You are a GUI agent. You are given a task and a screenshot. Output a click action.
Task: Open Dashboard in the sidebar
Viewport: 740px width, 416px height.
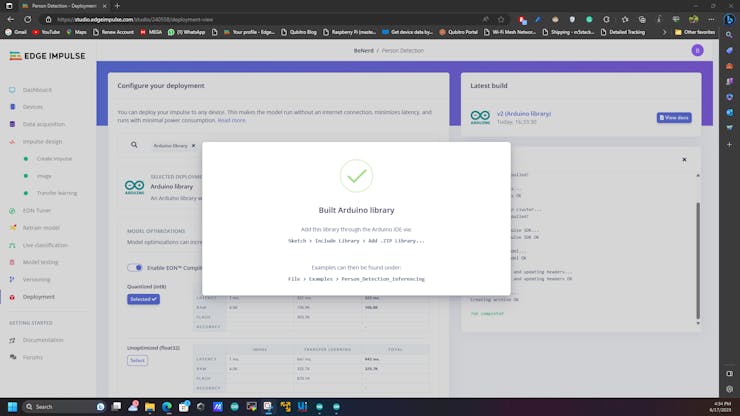click(x=37, y=90)
